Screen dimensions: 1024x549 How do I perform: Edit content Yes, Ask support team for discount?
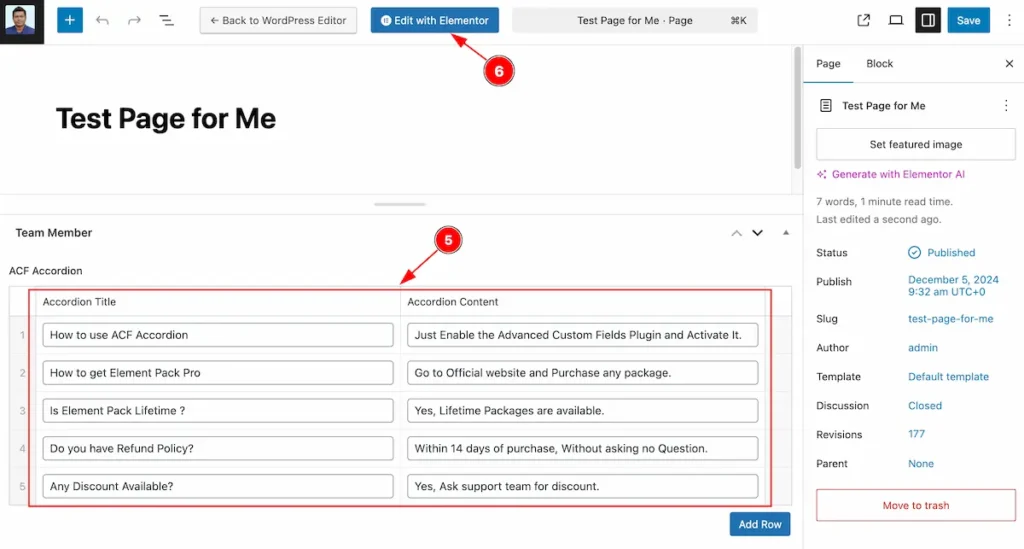click(x=583, y=486)
